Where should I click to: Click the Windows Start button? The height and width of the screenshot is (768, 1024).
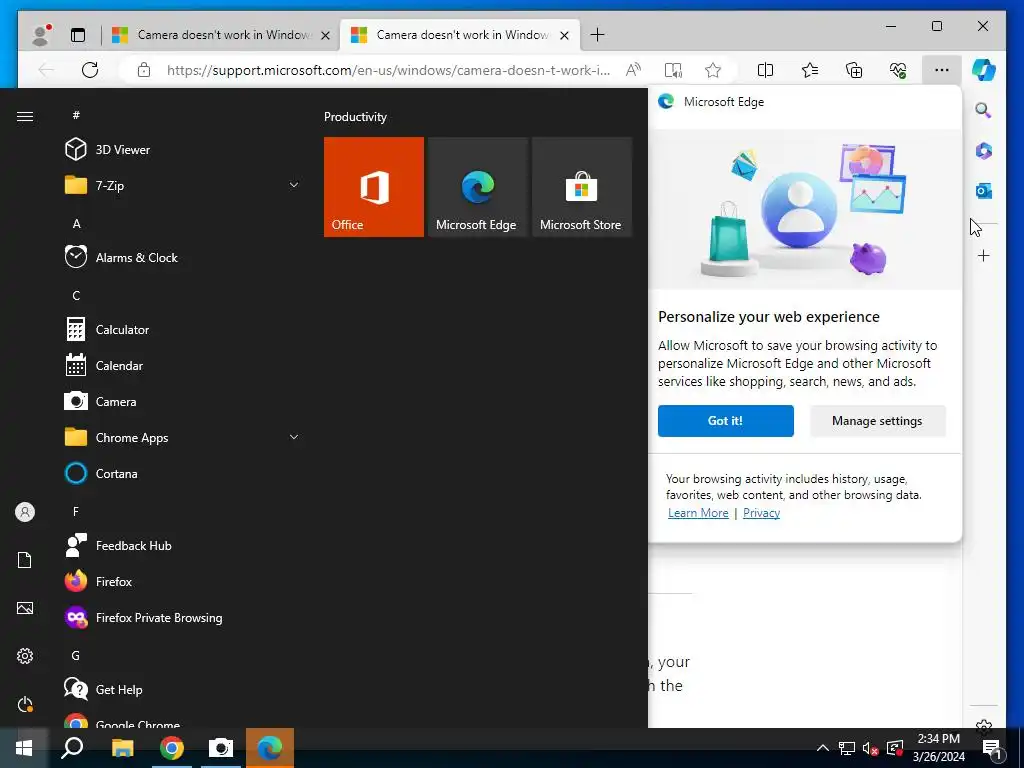24,748
